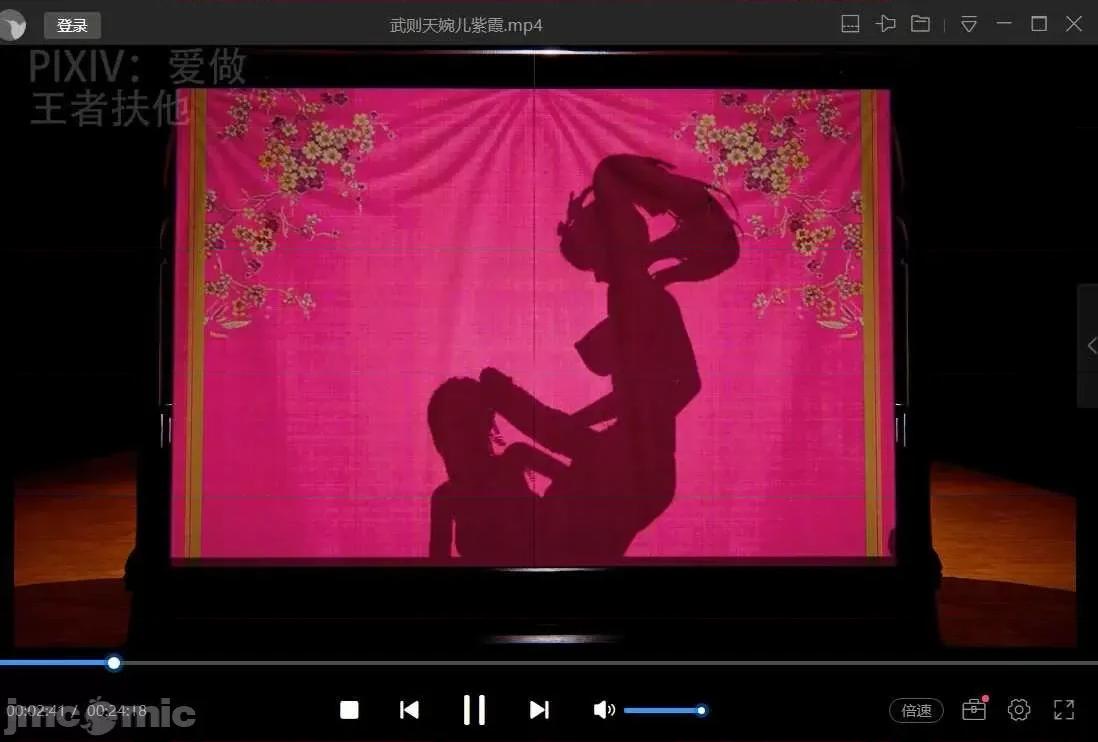Click the 登录 login button
Viewport: 1098px width, 742px height.
(x=72, y=26)
